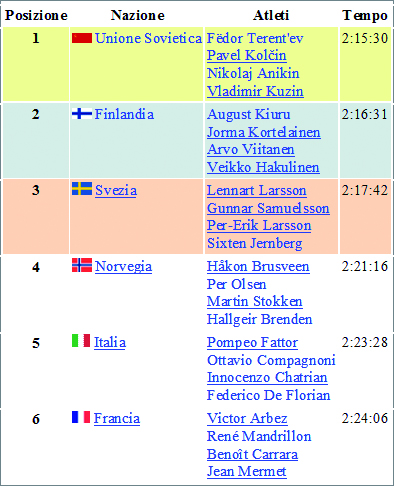Open athlete Pavel Kolčin's page

[x=247, y=56]
